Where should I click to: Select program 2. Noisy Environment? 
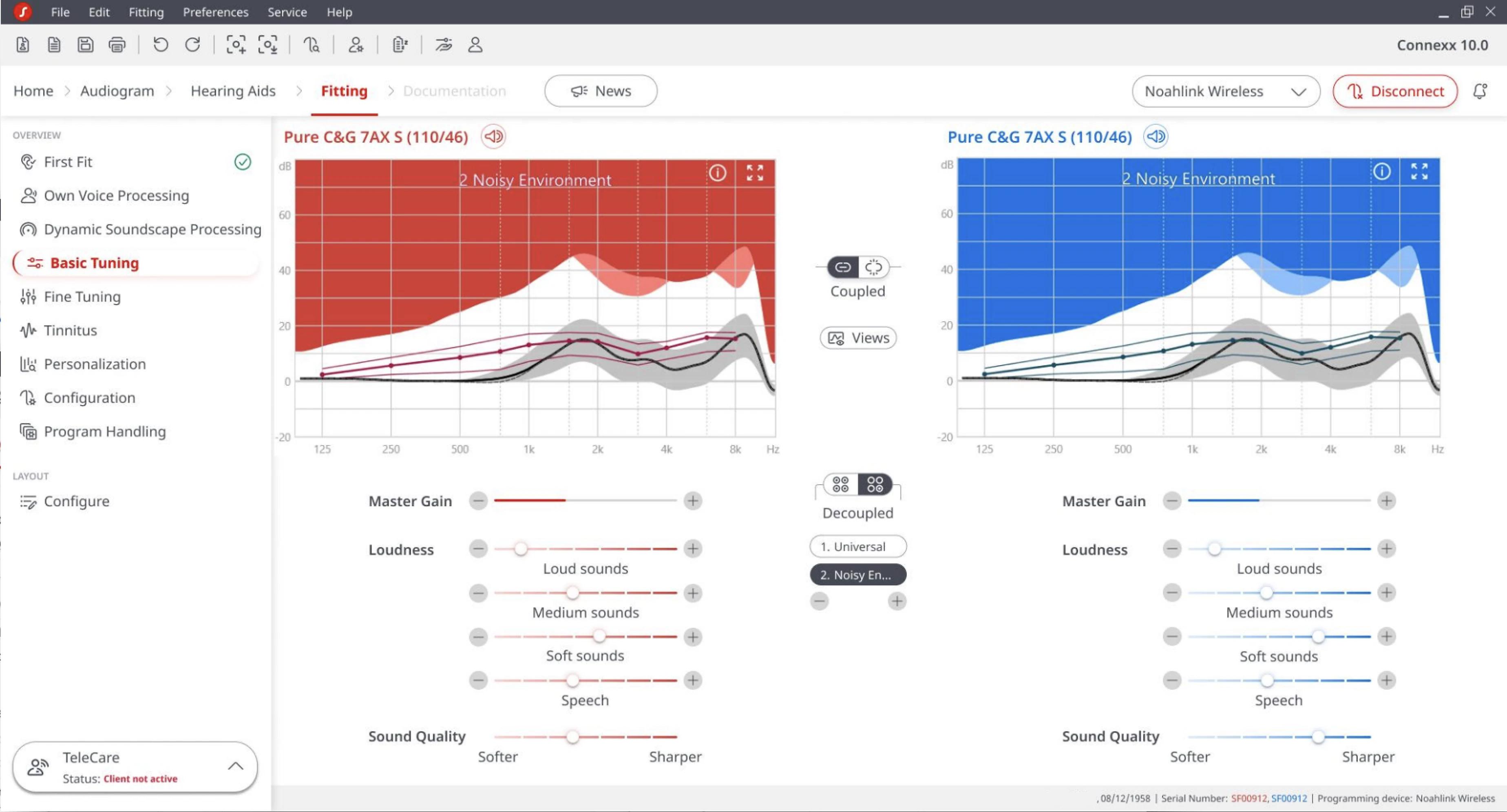click(857, 574)
